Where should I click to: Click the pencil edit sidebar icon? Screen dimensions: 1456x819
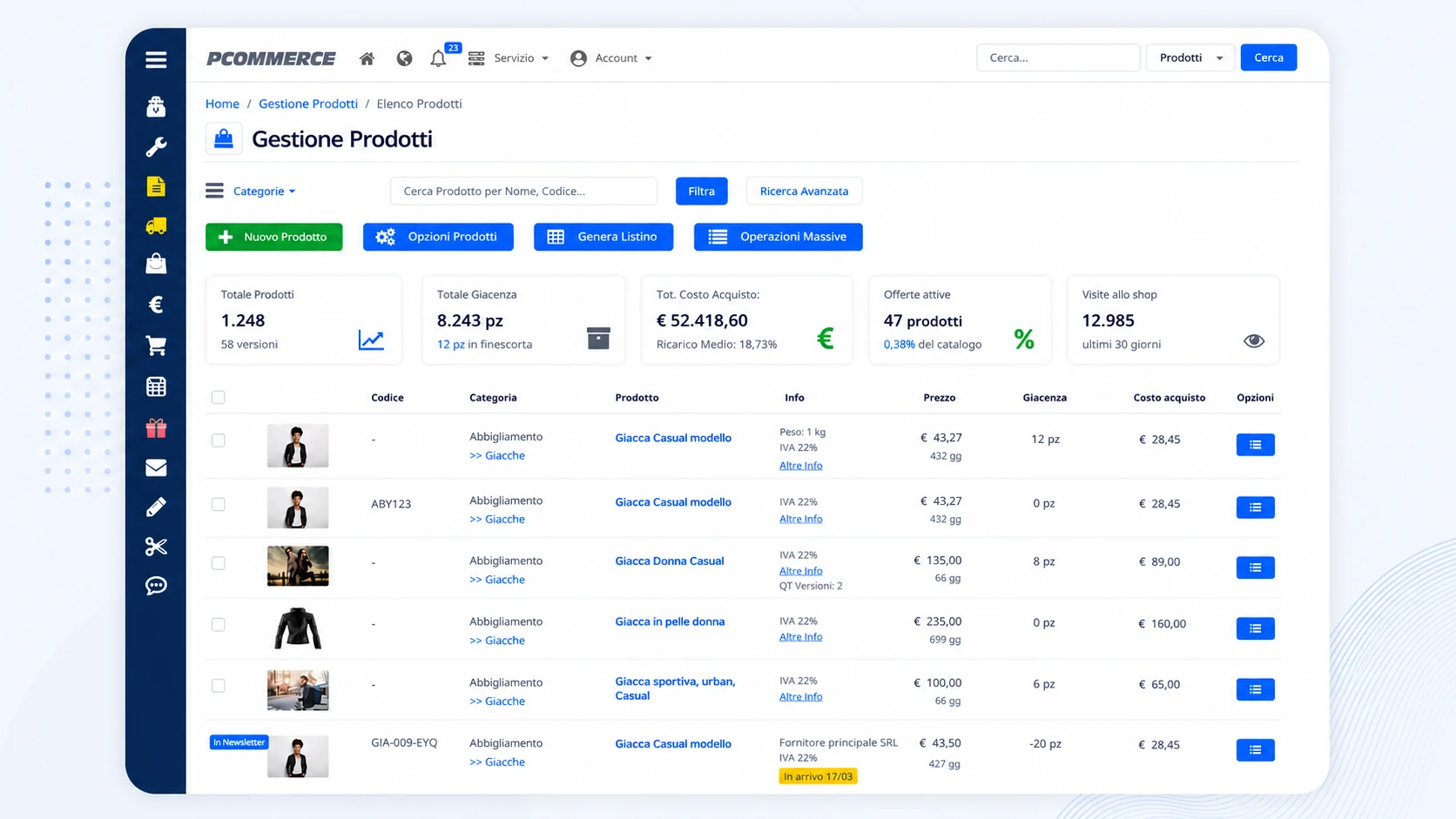click(156, 507)
